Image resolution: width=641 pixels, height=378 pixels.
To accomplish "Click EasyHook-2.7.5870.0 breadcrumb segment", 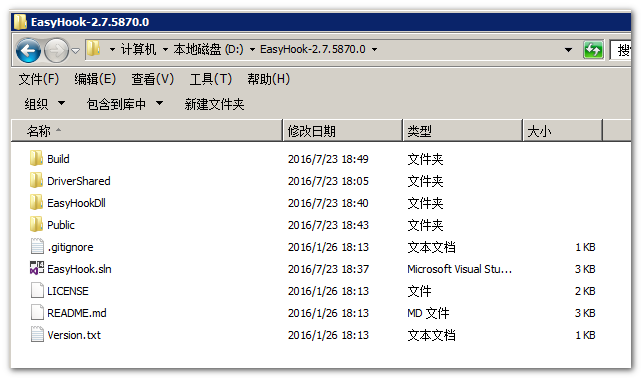I will coord(313,49).
